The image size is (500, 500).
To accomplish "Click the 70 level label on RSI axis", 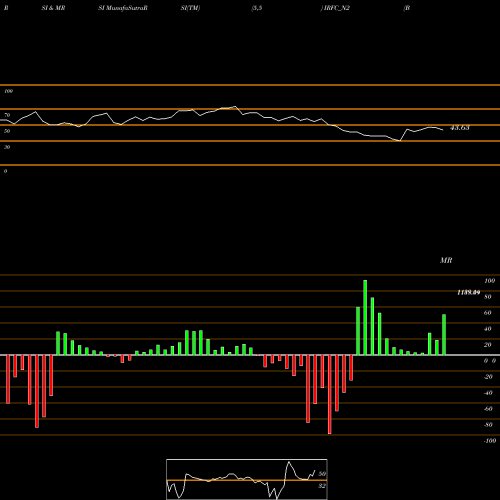I will (7, 115).
